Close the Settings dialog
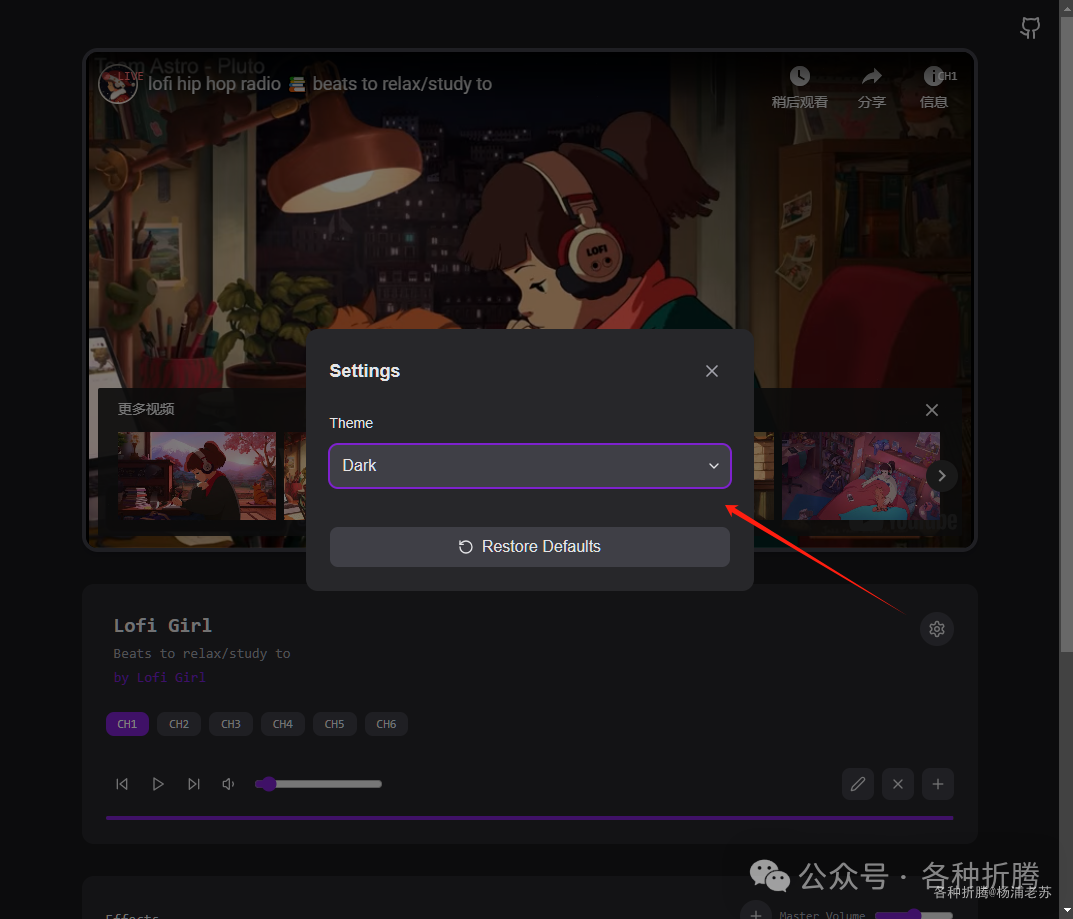 [x=712, y=371]
